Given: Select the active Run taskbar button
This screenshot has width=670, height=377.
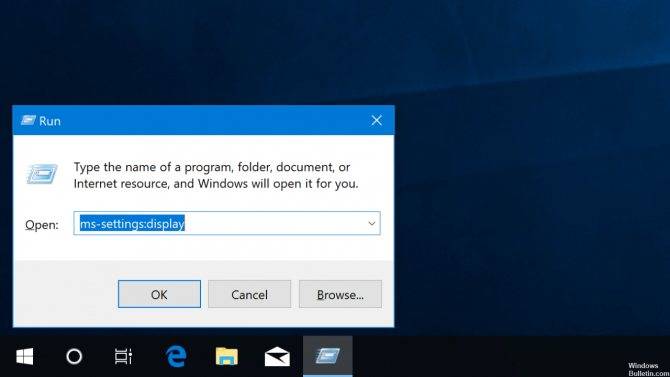Looking at the screenshot, I should point(328,356).
